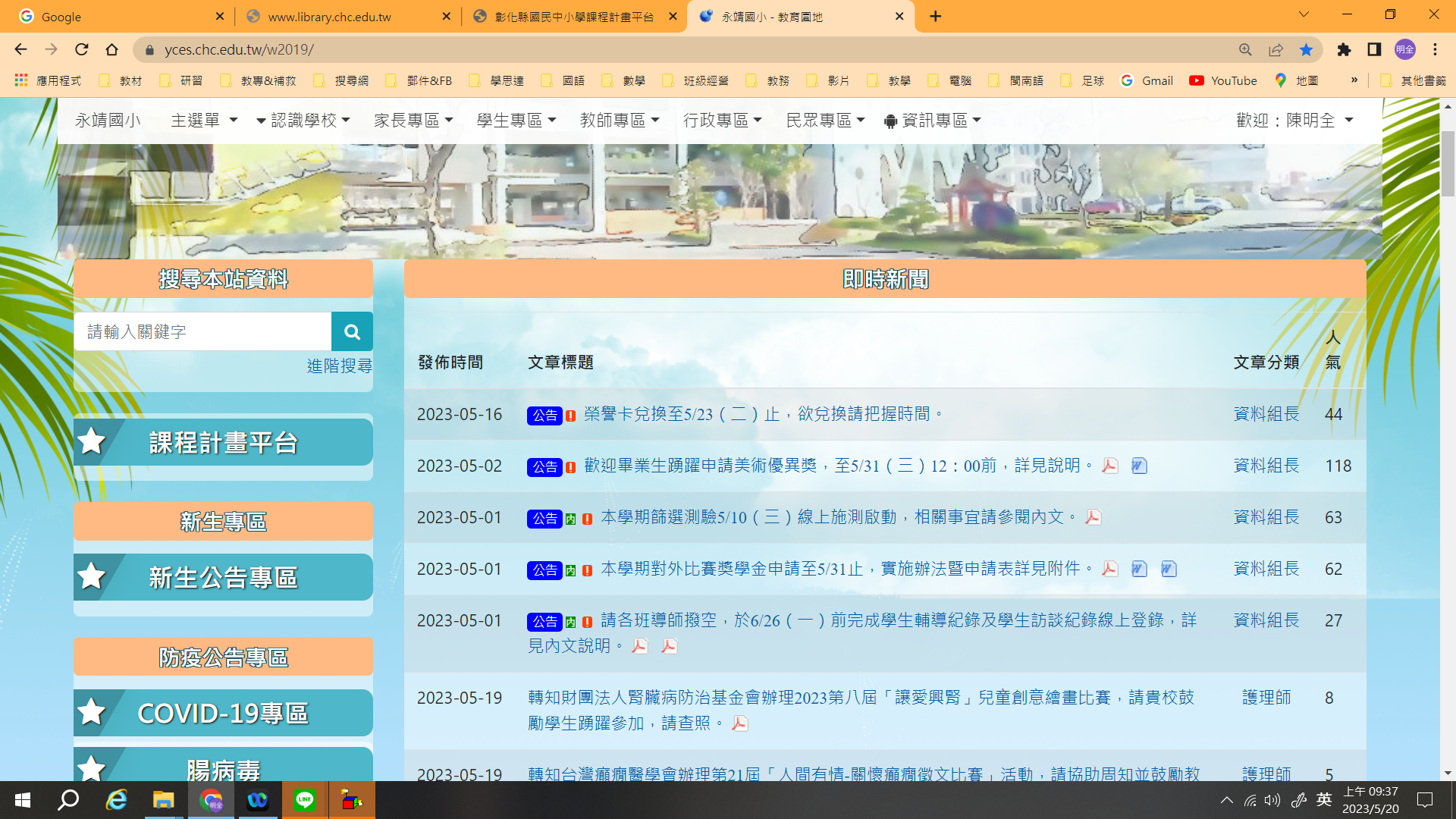Screen dimensions: 1456x819
Task: Open 應用程式 apps shortcut in bookmarks bar
Action: point(48,80)
